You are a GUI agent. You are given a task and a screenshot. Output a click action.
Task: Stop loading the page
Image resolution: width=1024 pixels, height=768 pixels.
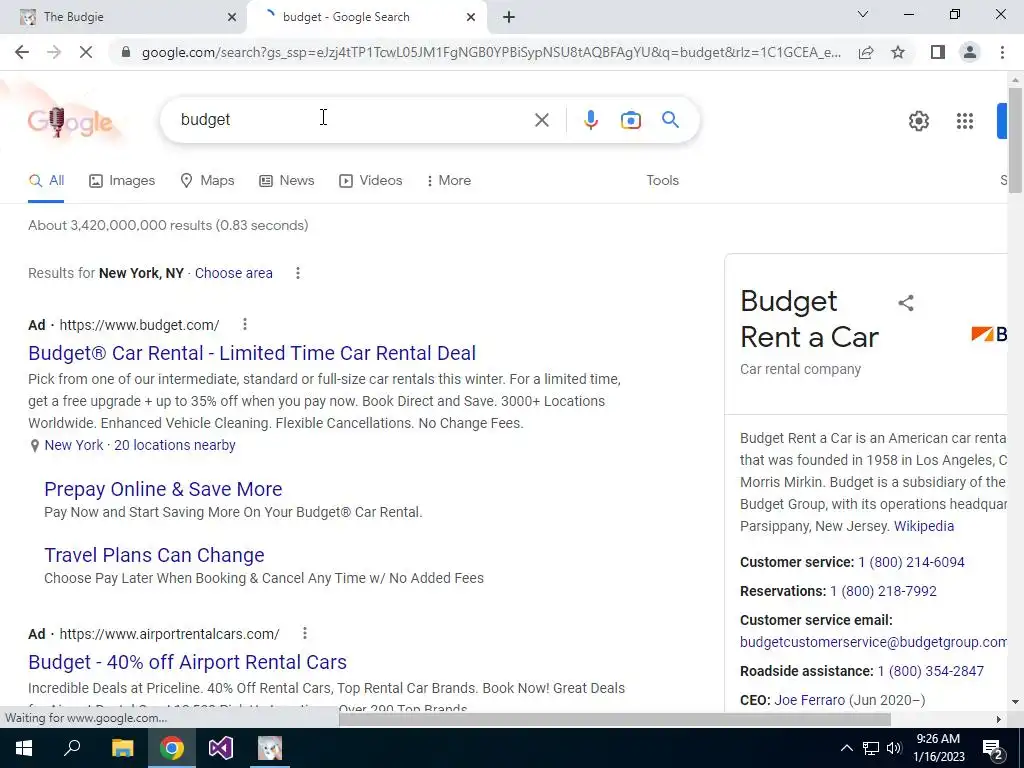[86, 52]
